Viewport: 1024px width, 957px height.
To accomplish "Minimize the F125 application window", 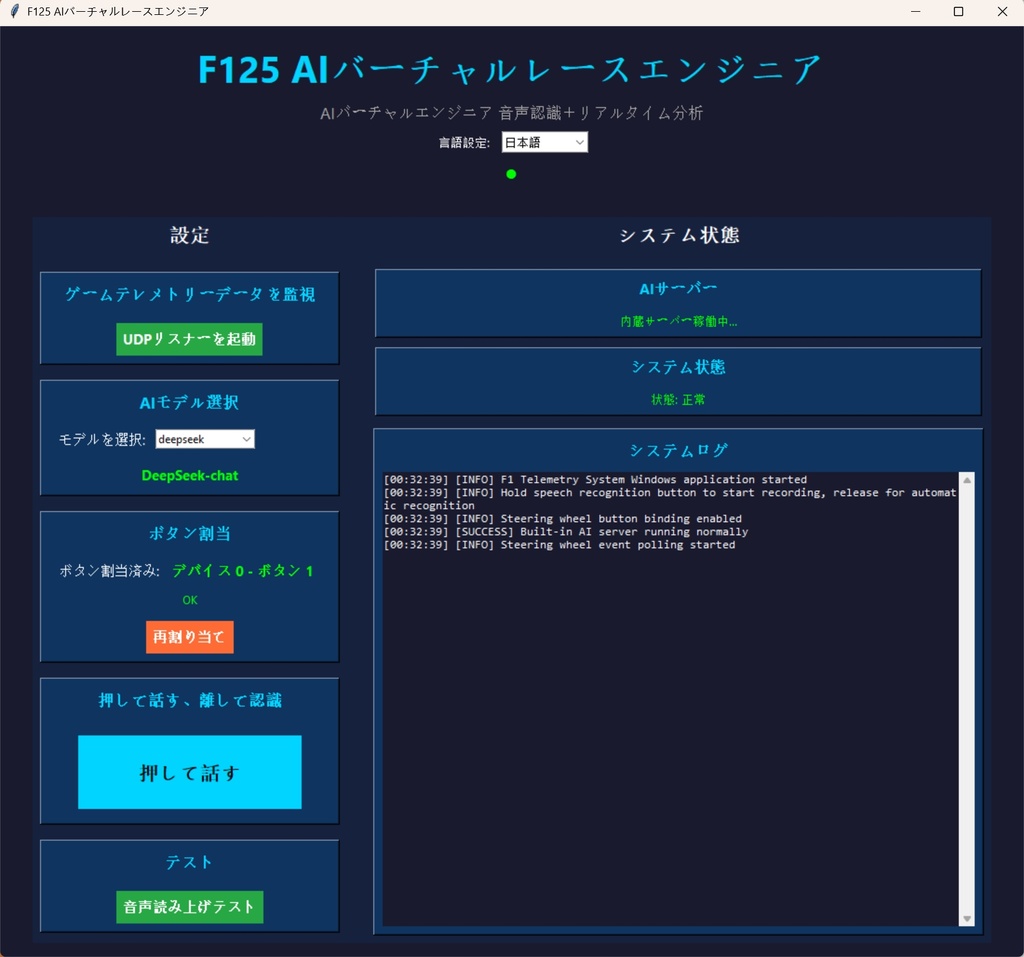I will click(x=916, y=11).
